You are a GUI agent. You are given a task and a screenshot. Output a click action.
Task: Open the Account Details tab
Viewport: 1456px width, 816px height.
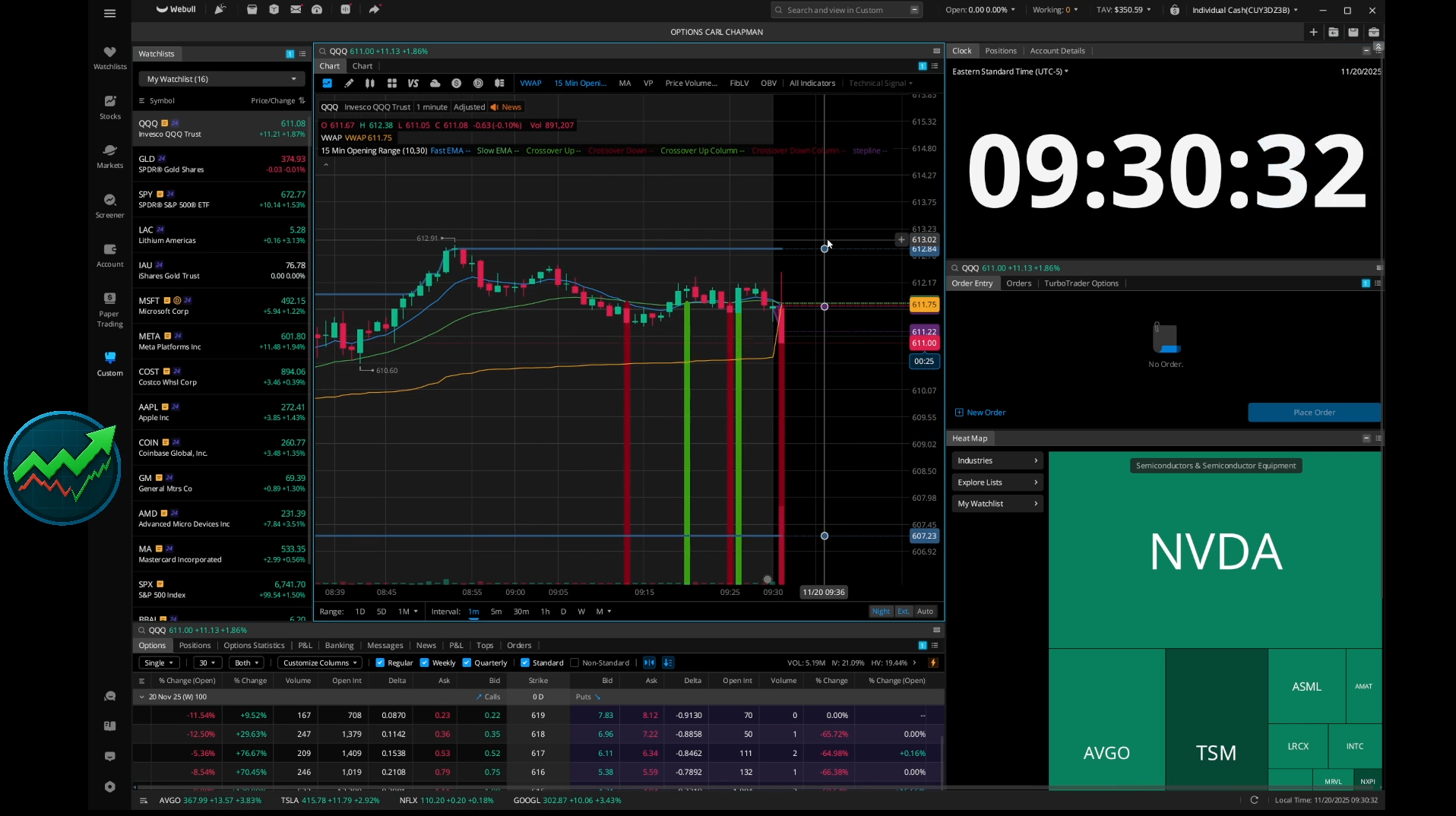1057,51
